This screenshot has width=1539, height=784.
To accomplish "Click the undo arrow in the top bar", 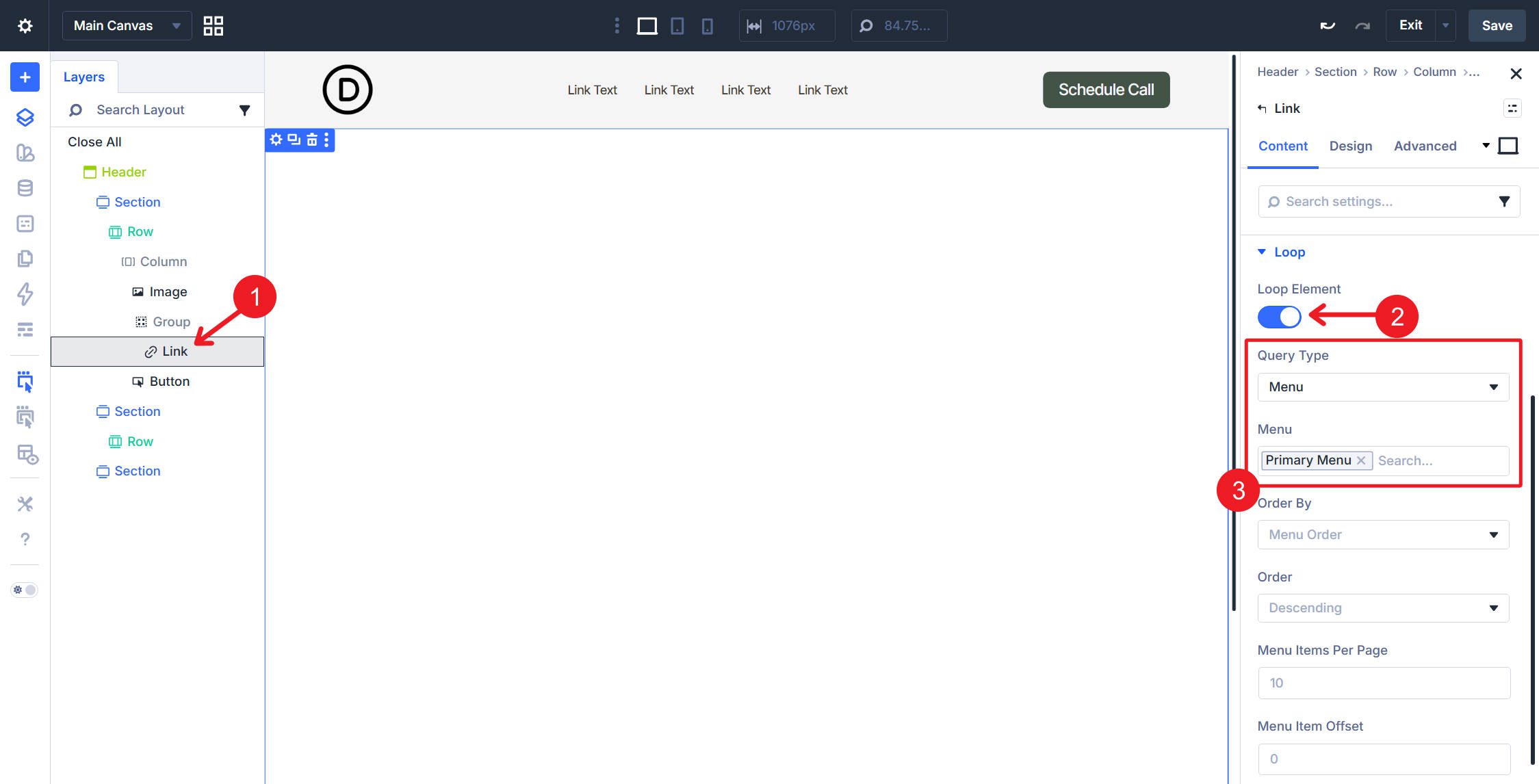I will (x=1328, y=25).
